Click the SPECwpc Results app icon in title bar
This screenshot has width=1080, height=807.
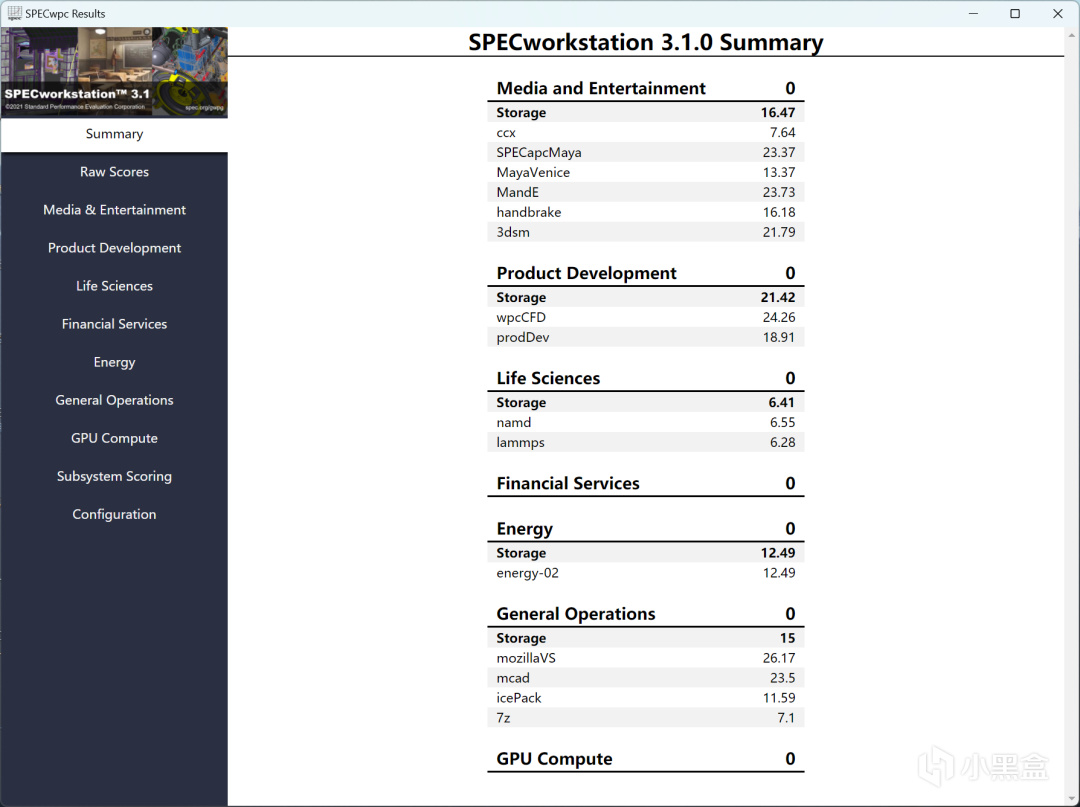pyautogui.click(x=14, y=13)
